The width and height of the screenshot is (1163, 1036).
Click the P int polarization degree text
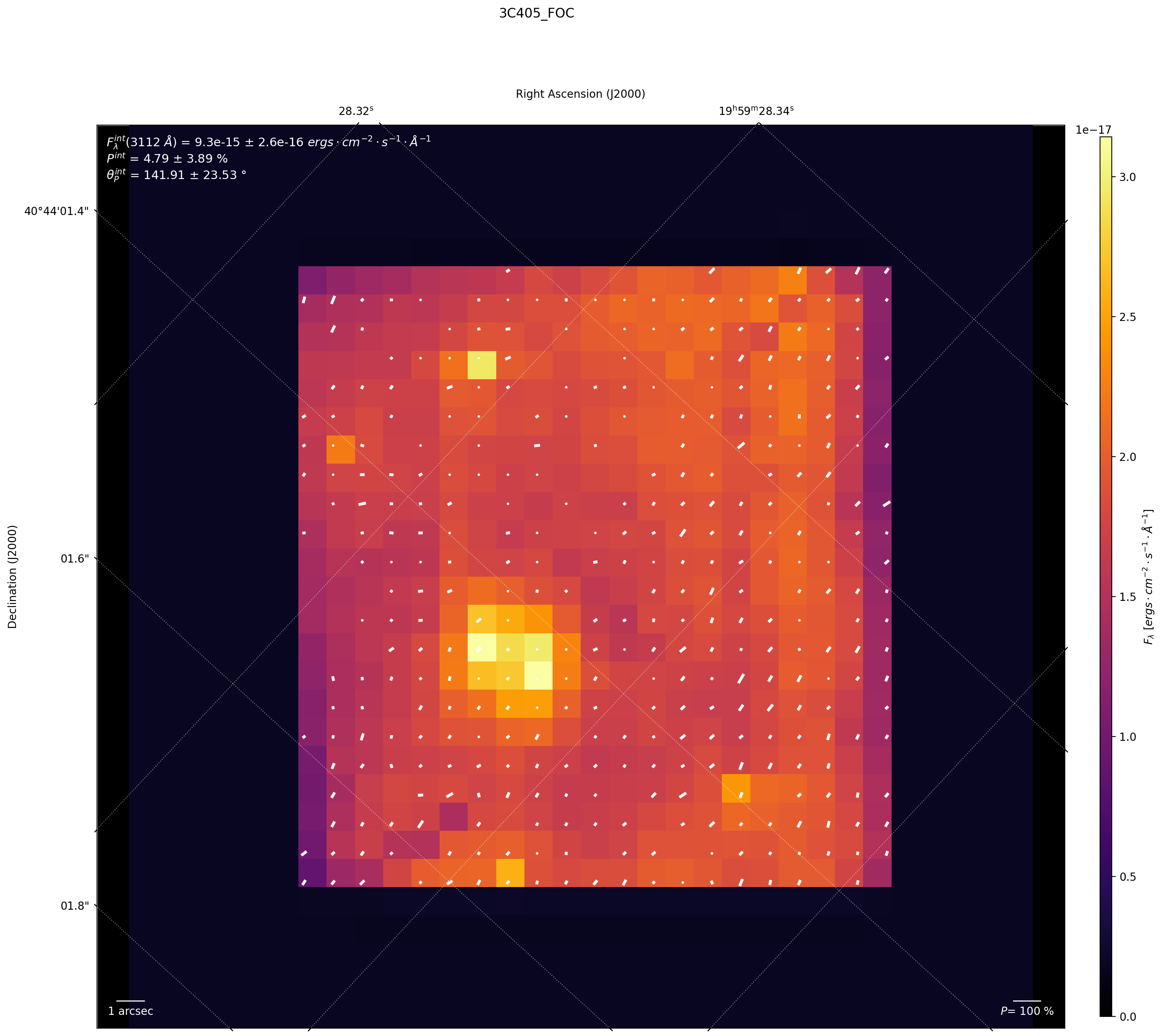coord(167,159)
